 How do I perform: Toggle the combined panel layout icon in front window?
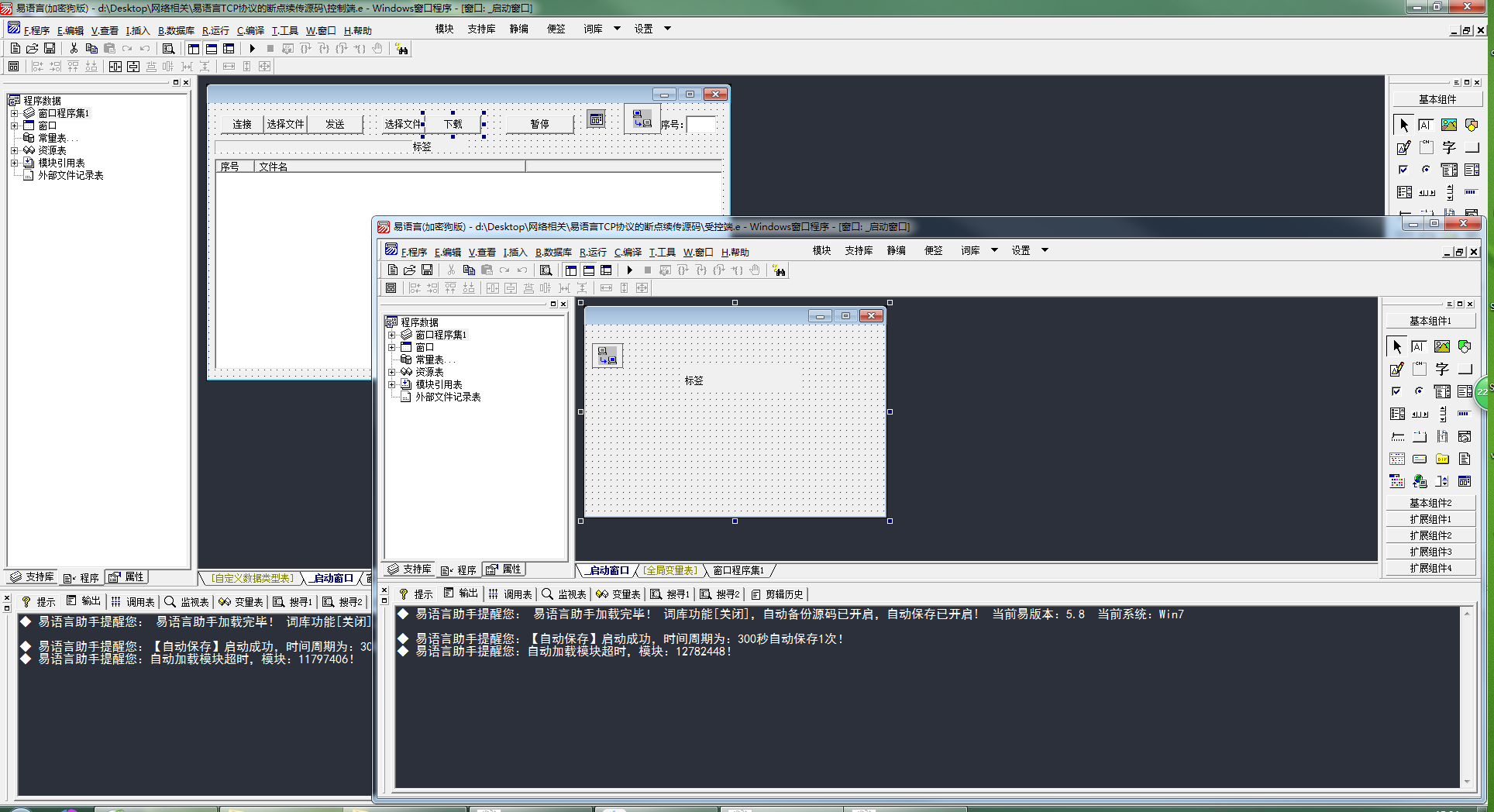coord(607,270)
